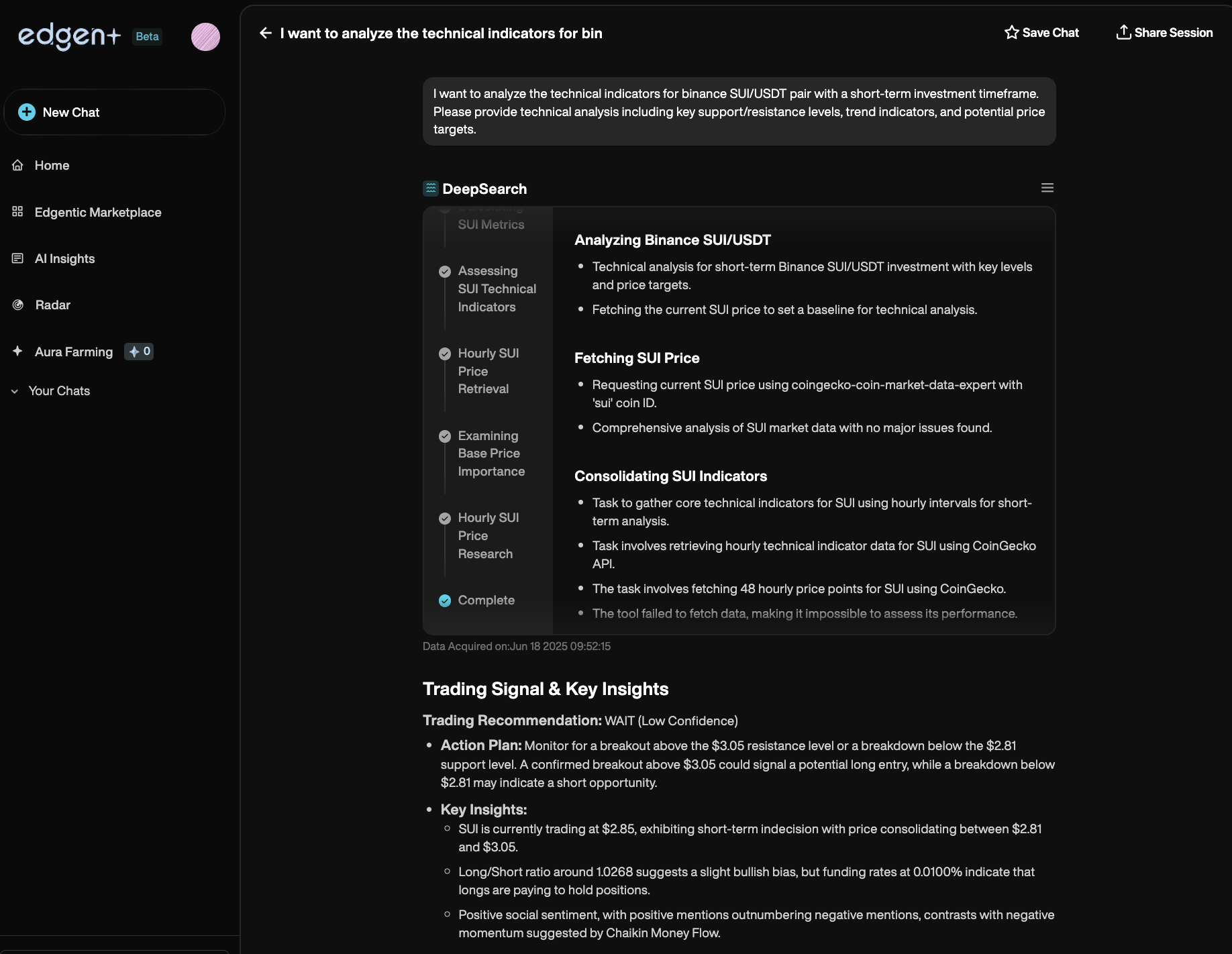Click the edgen+ logo
Screen dimensions: 1232x954
69,36
